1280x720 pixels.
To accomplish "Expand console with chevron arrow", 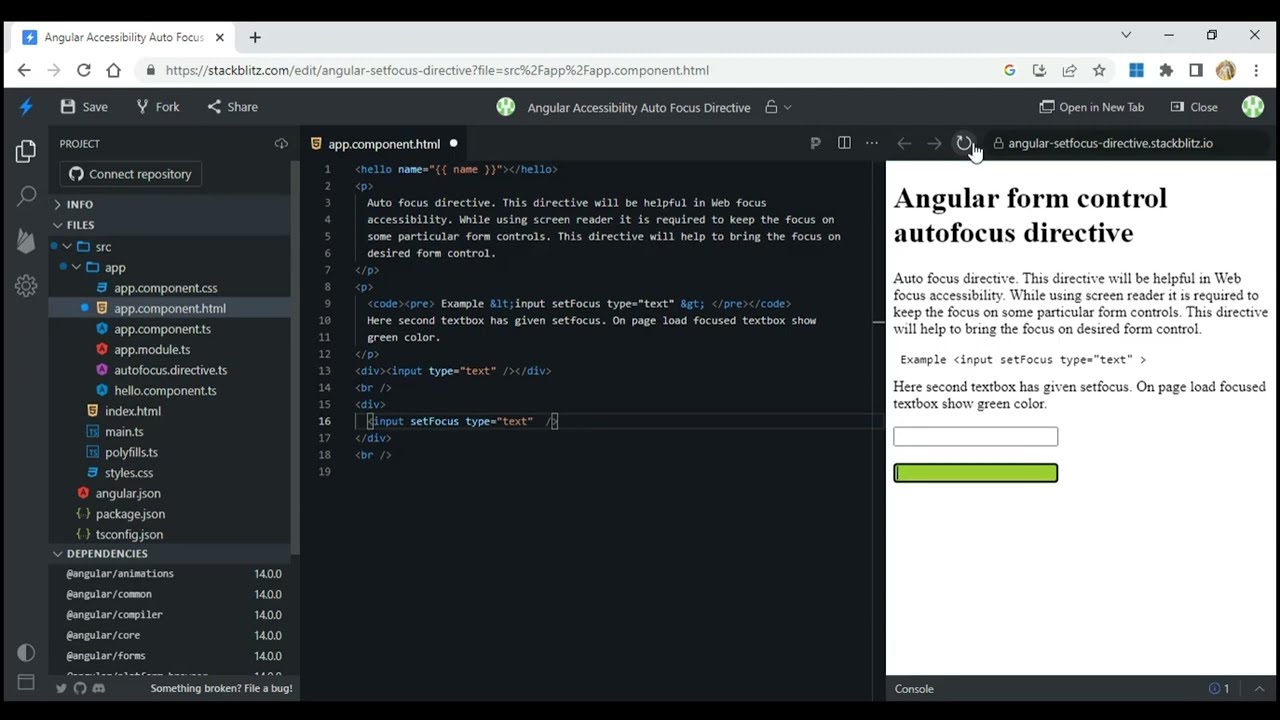I will [x=1259, y=689].
